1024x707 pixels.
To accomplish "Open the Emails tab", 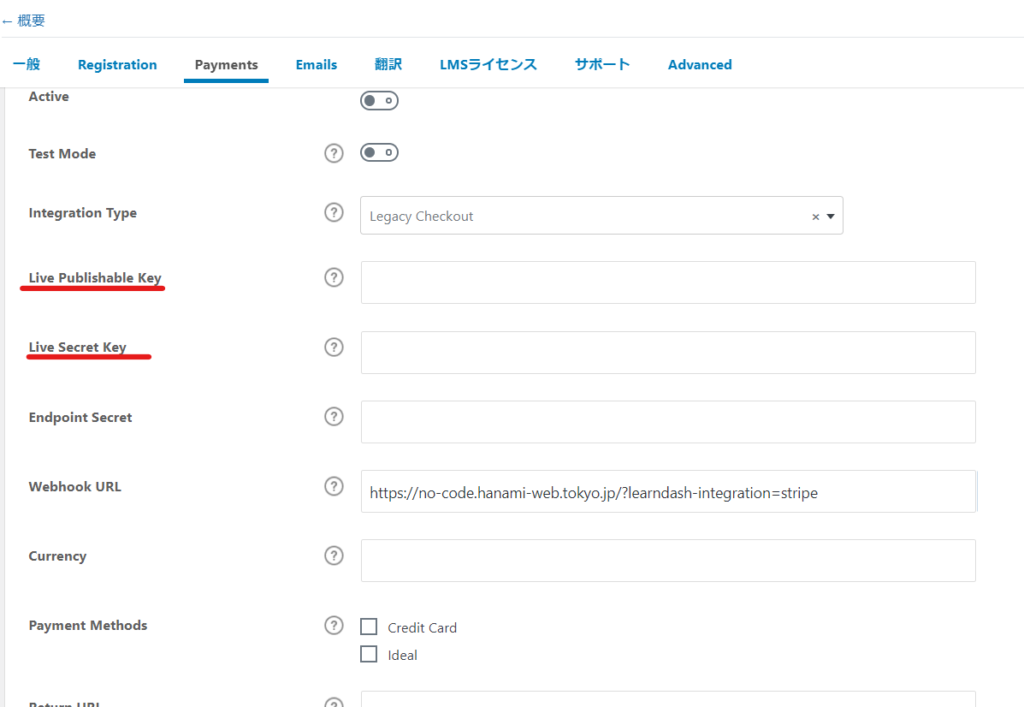I will [316, 65].
